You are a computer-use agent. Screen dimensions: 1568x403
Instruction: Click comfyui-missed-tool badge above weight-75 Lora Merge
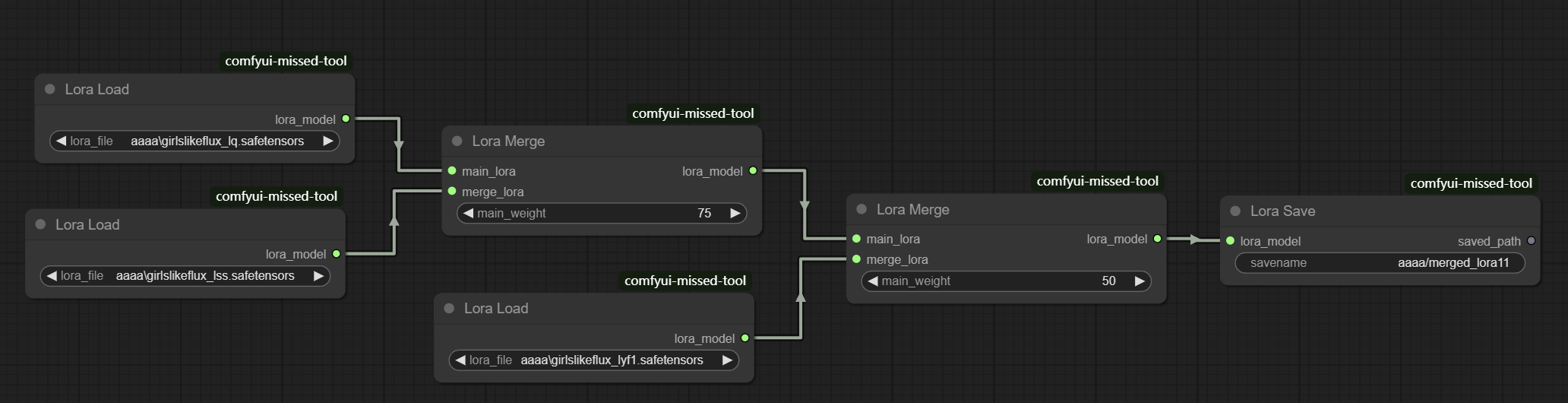693,113
